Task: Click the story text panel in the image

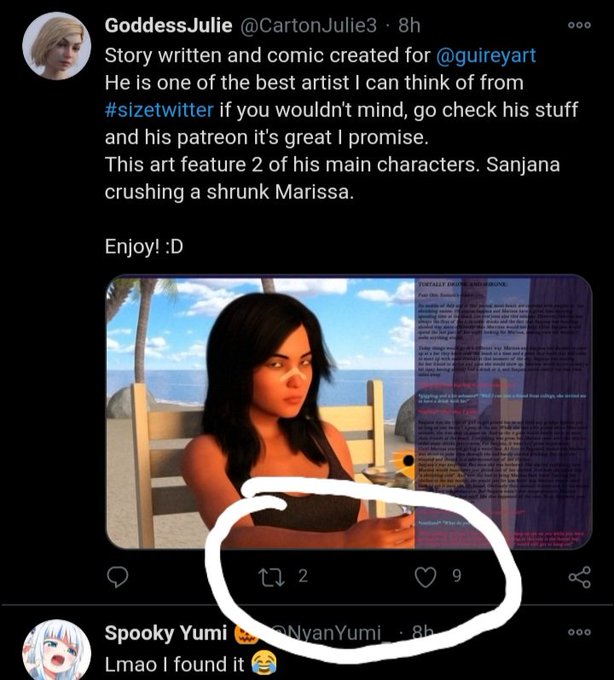Action: 503,412
